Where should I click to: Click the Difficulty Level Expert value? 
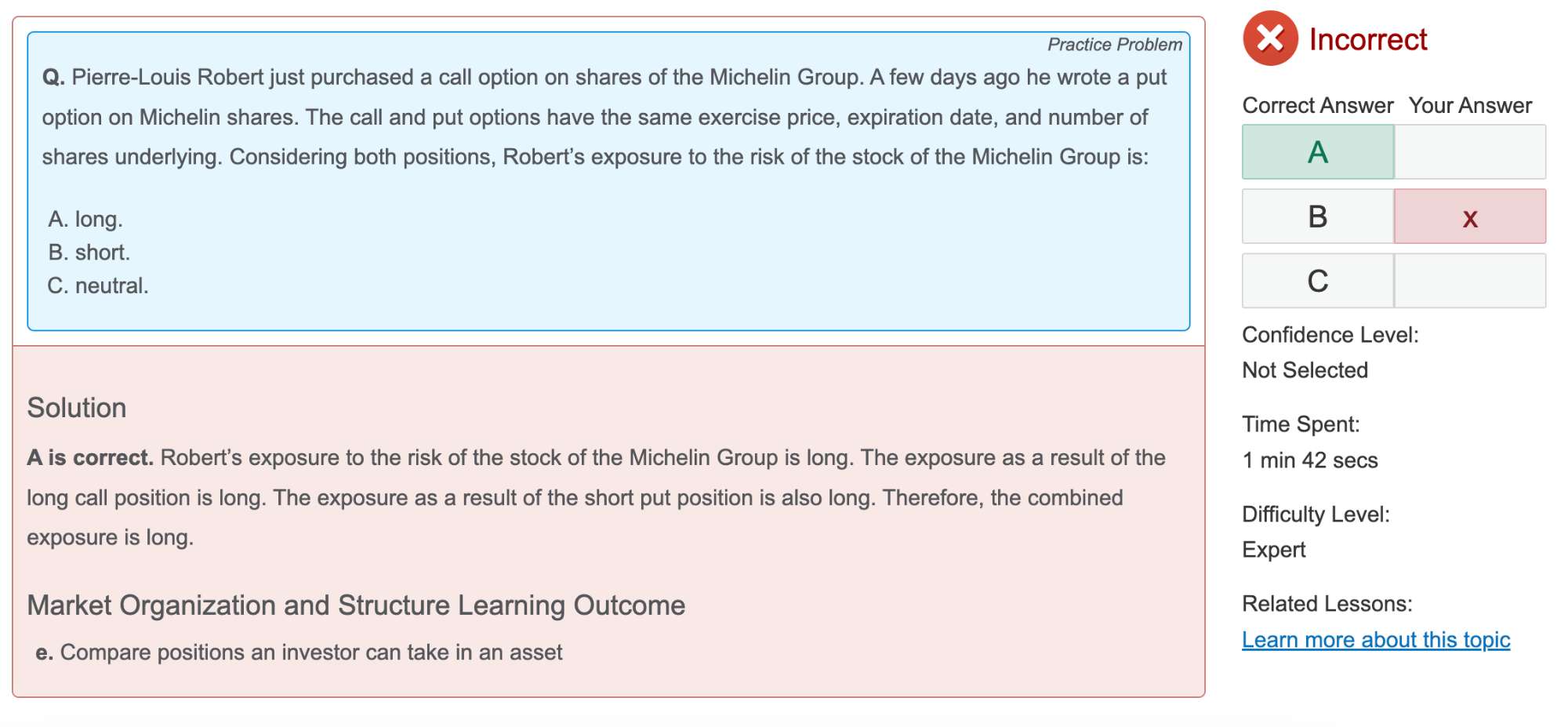1274,550
